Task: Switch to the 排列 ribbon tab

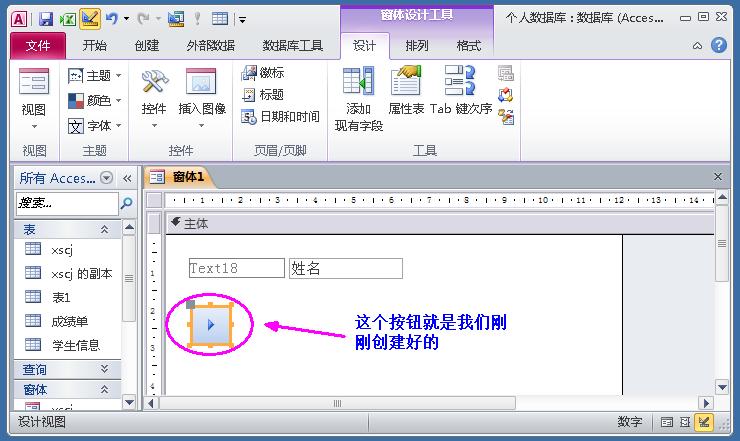Action: coord(417,45)
